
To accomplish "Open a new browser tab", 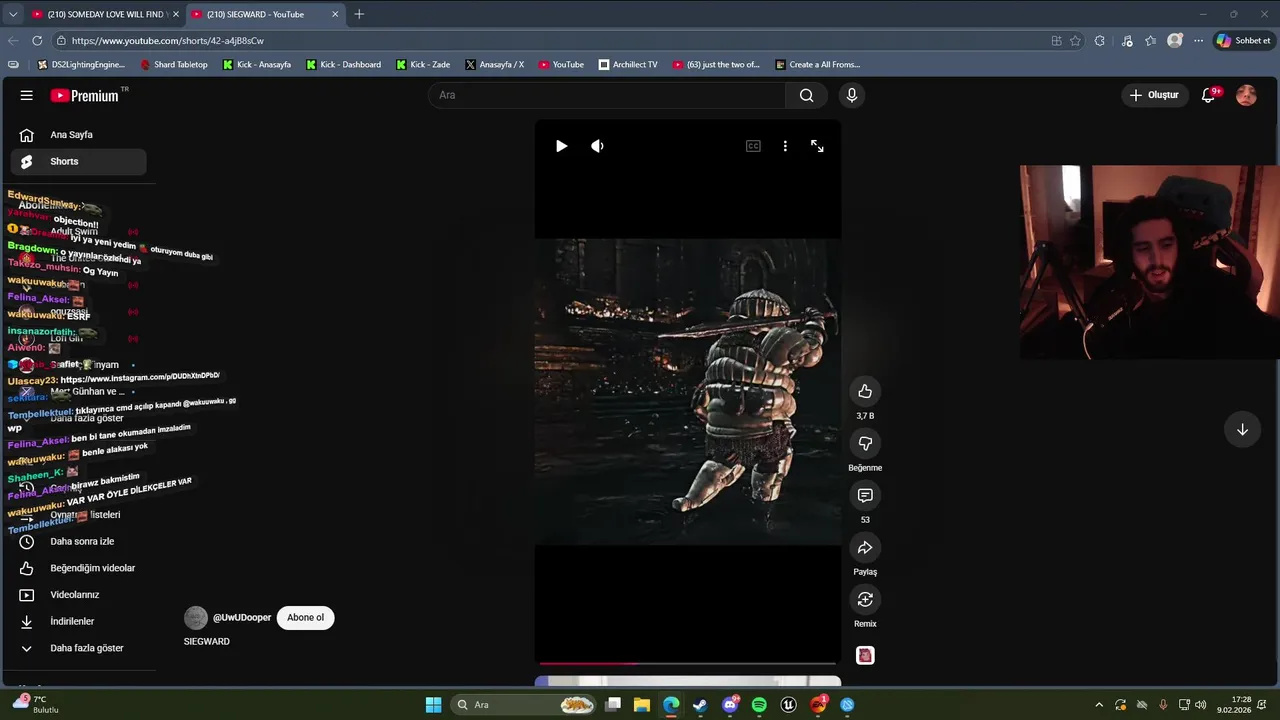I will click(359, 14).
